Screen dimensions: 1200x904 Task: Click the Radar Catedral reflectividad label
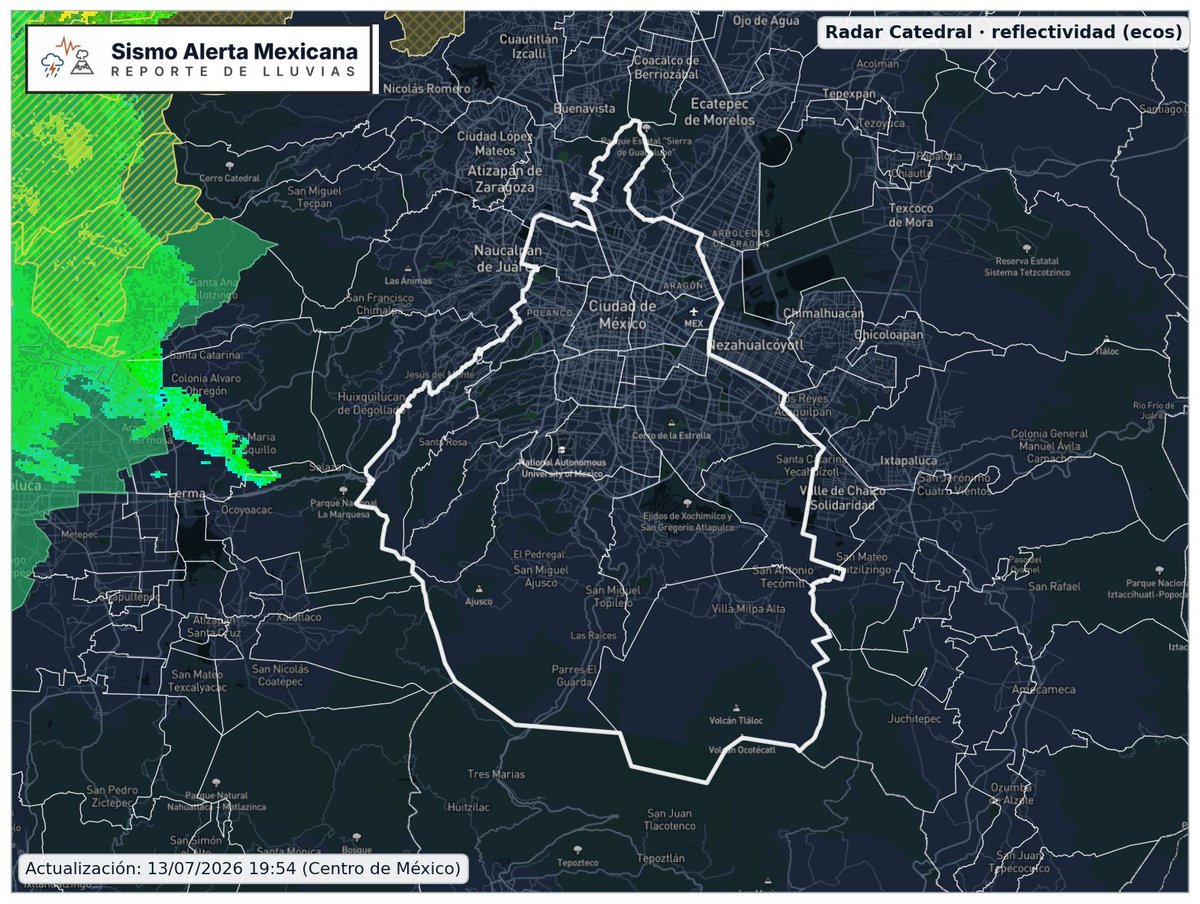(1003, 32)
